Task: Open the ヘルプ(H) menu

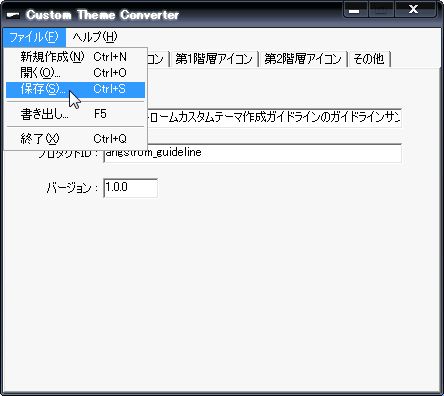Action: [x=95, y=37]
